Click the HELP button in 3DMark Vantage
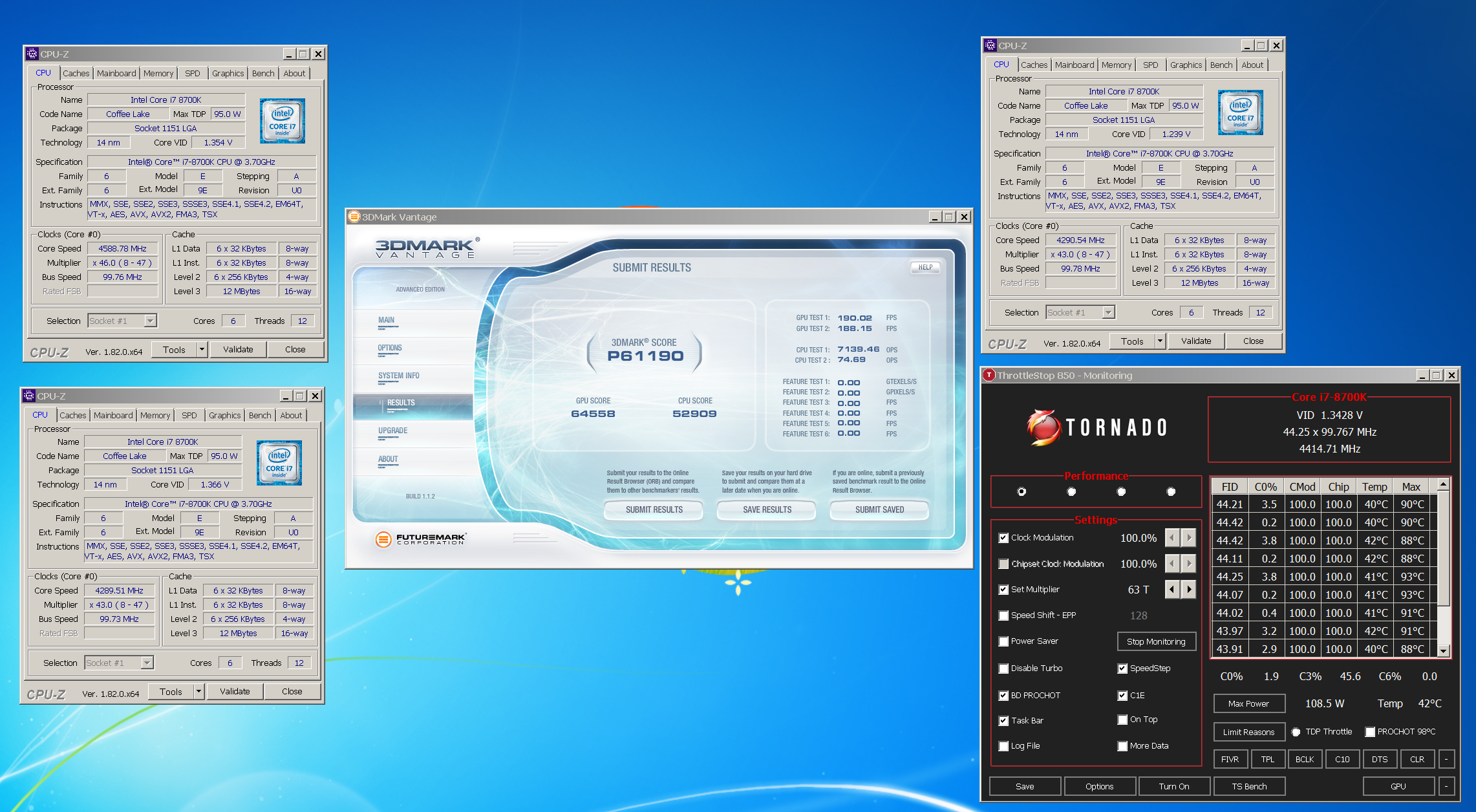This screenshot has width=1476, height=812. point(925,267)
